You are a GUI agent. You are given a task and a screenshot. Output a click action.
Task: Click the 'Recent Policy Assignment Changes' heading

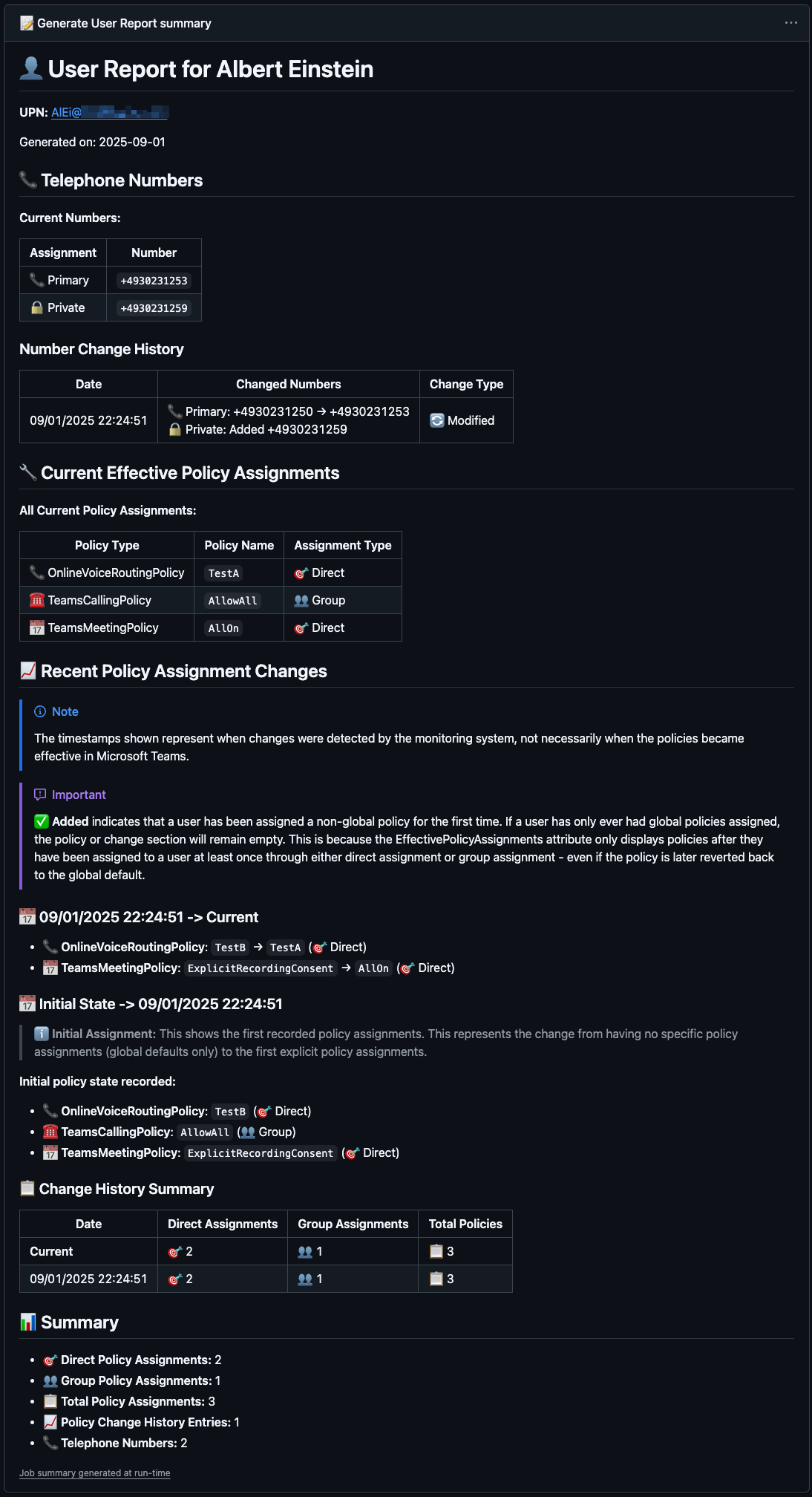(x=183, y=671)
